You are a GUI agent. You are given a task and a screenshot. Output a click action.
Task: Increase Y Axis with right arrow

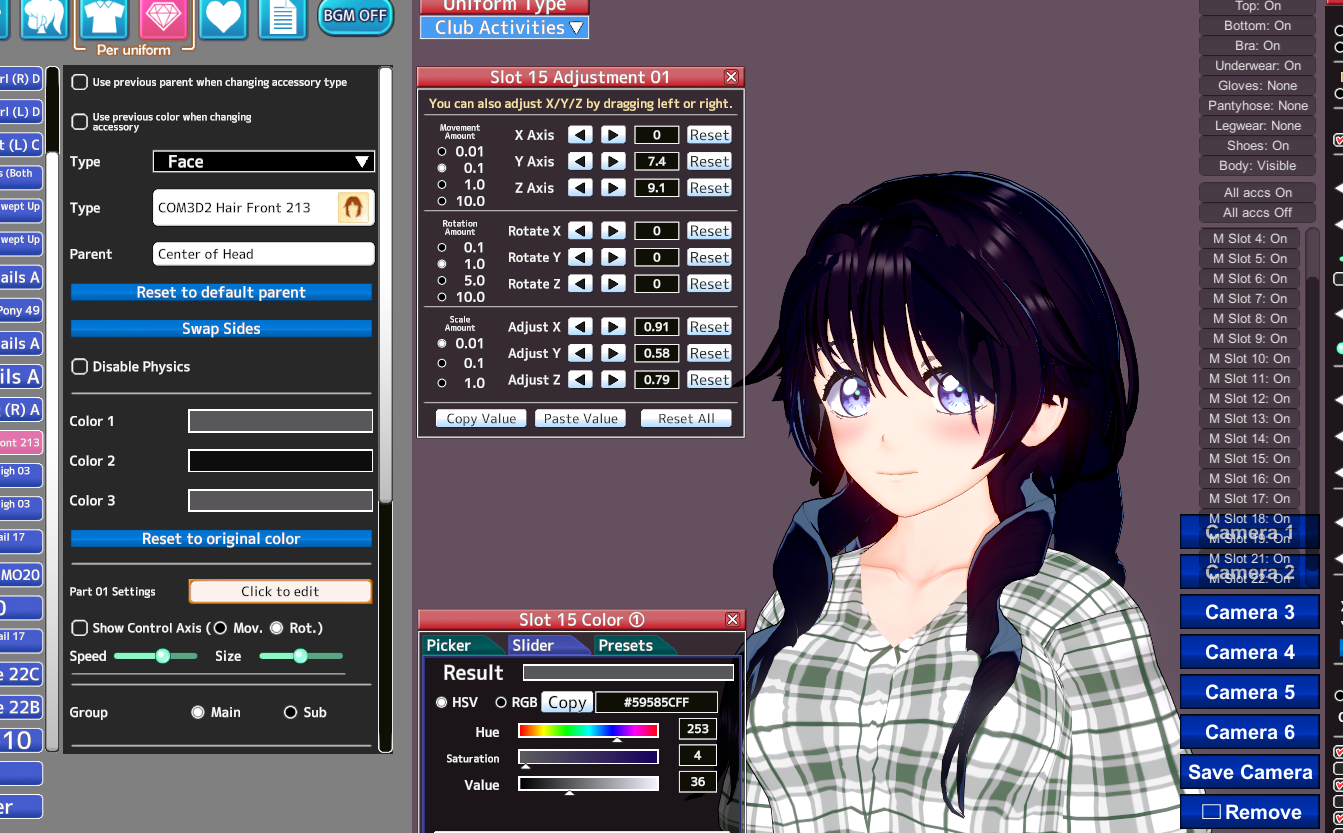point(613,161)
